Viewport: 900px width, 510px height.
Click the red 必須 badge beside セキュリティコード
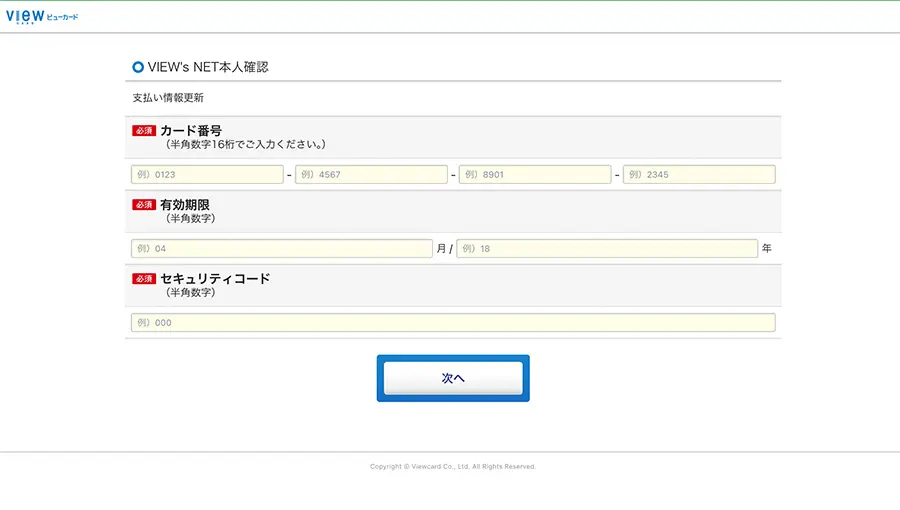144,279
